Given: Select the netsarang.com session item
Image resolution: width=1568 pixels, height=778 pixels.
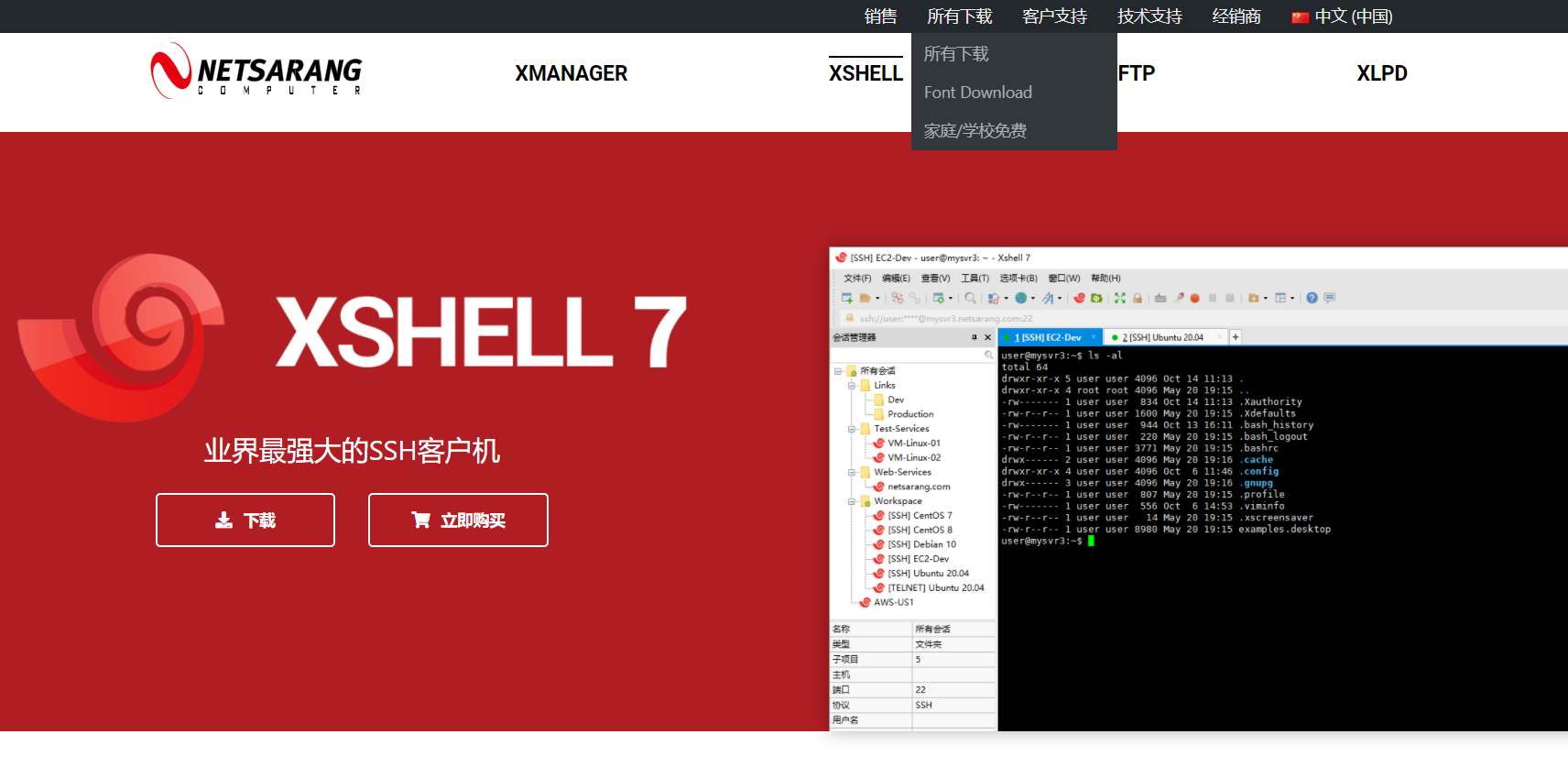Looking at the screenshot, I should [911, 487].
